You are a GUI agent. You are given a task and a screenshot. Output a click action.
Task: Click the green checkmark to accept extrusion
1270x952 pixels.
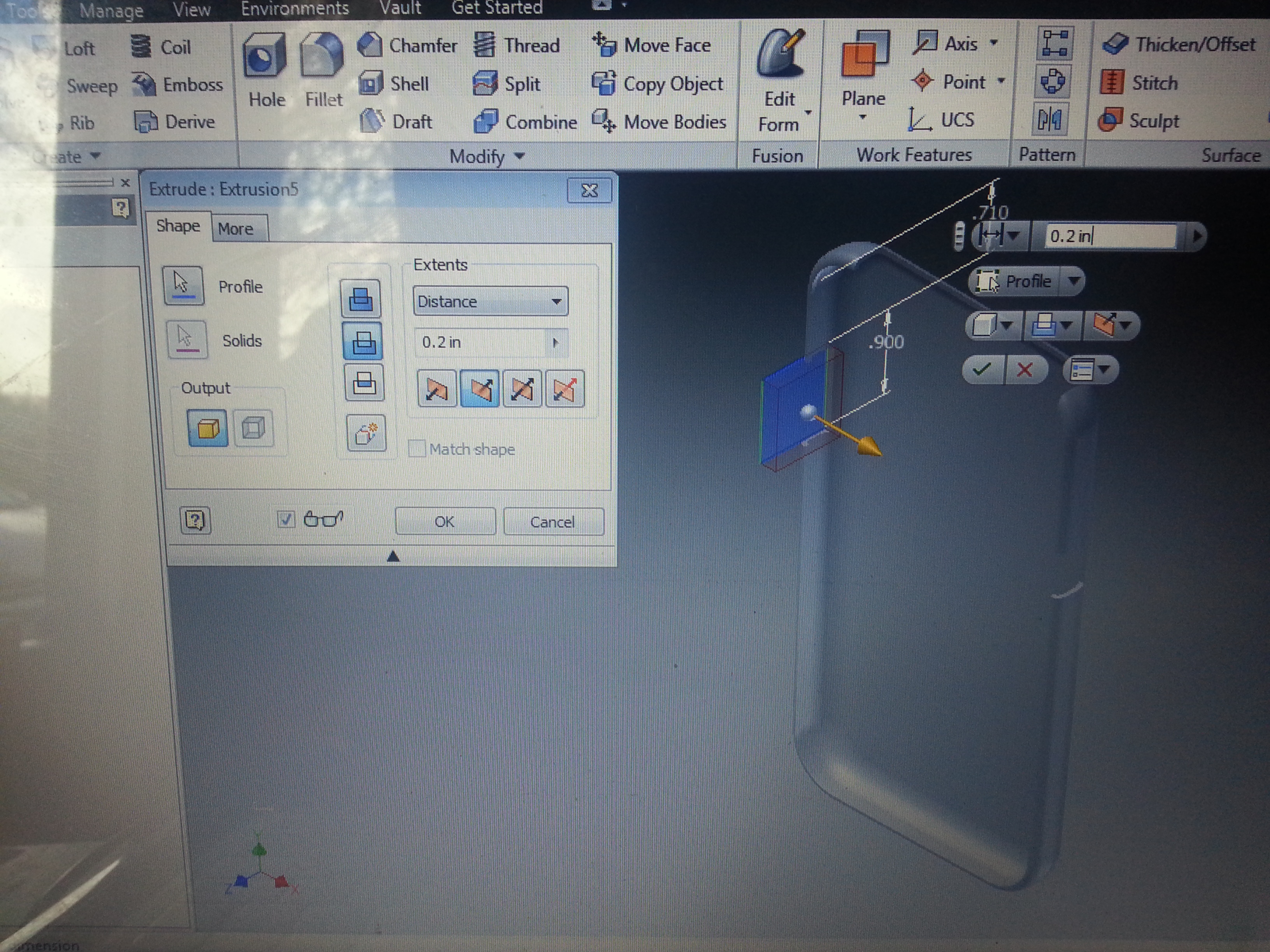(x=982, y=369)
